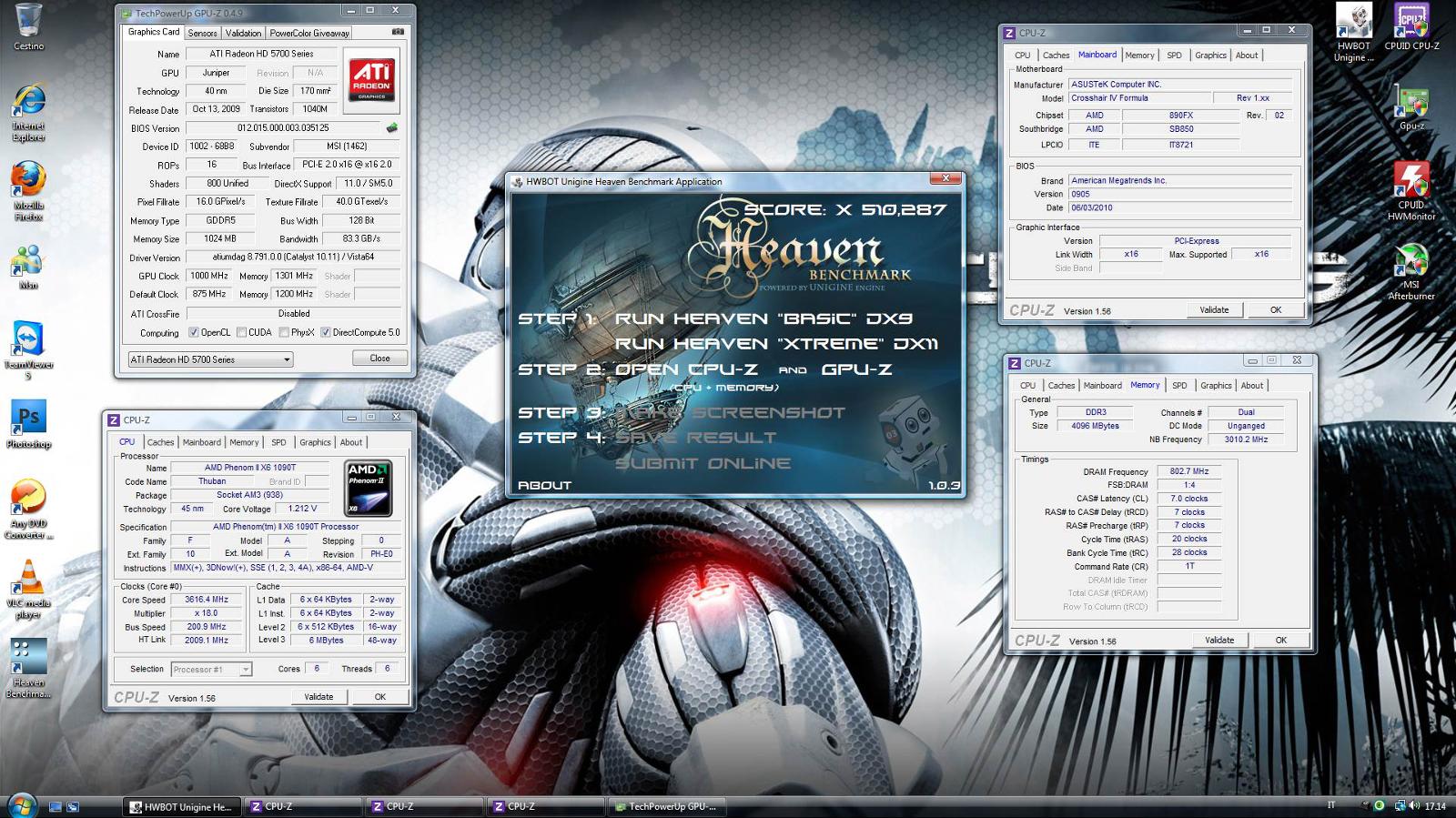Click the Core Voltage 1.212 V value
Screen dimensions: 1456x818
302,509
